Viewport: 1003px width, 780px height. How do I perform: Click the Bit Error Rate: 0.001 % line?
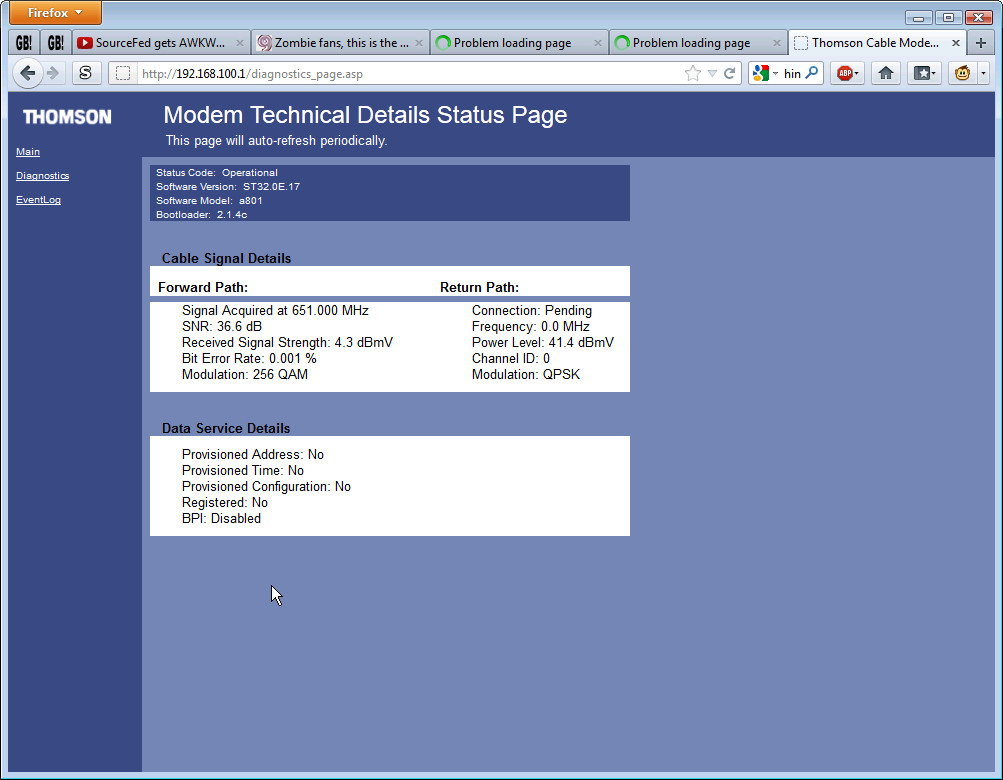click(249, 358)
